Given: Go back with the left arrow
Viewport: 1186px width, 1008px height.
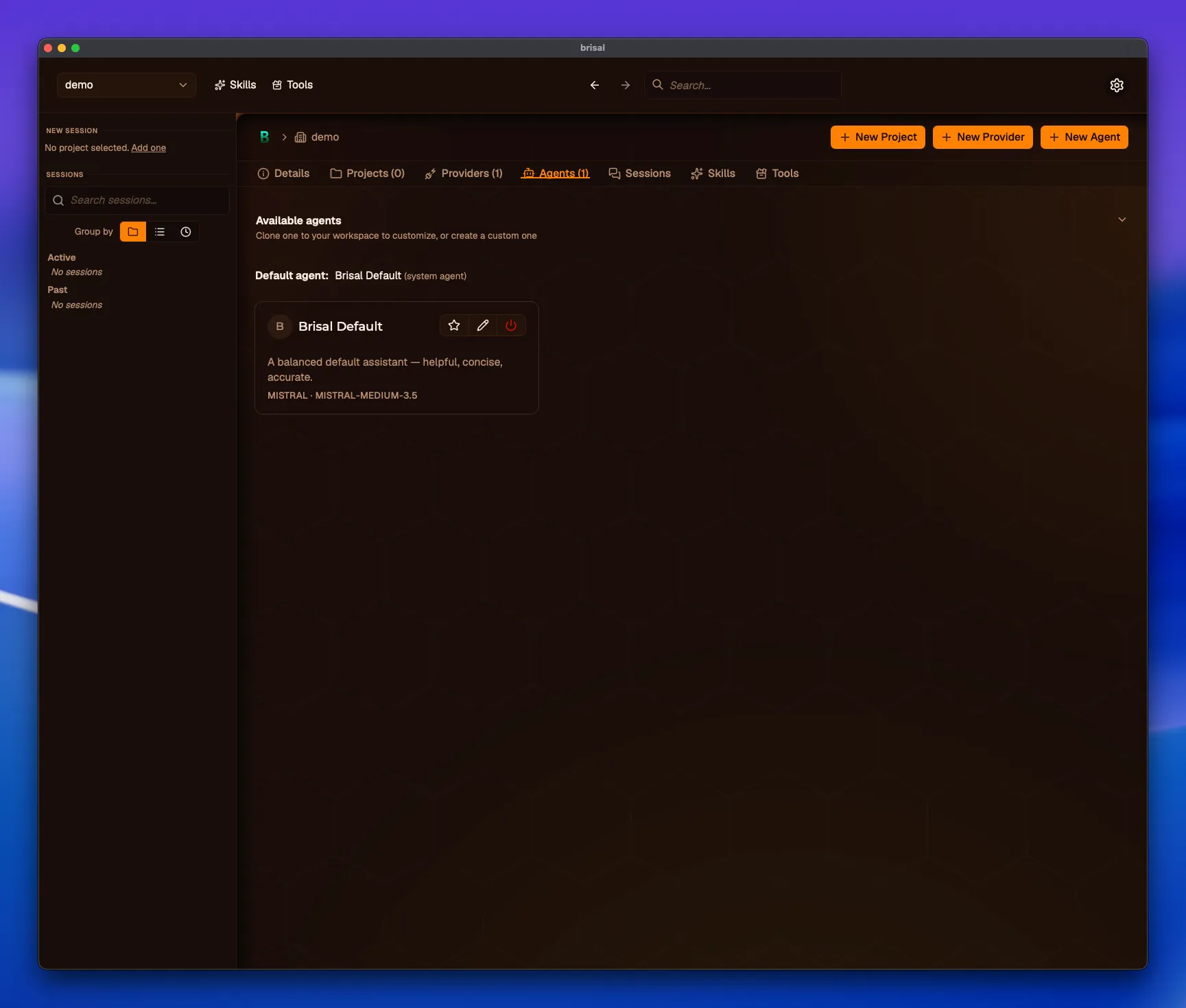Looking at the screenshot, I should tap(595, 85).
